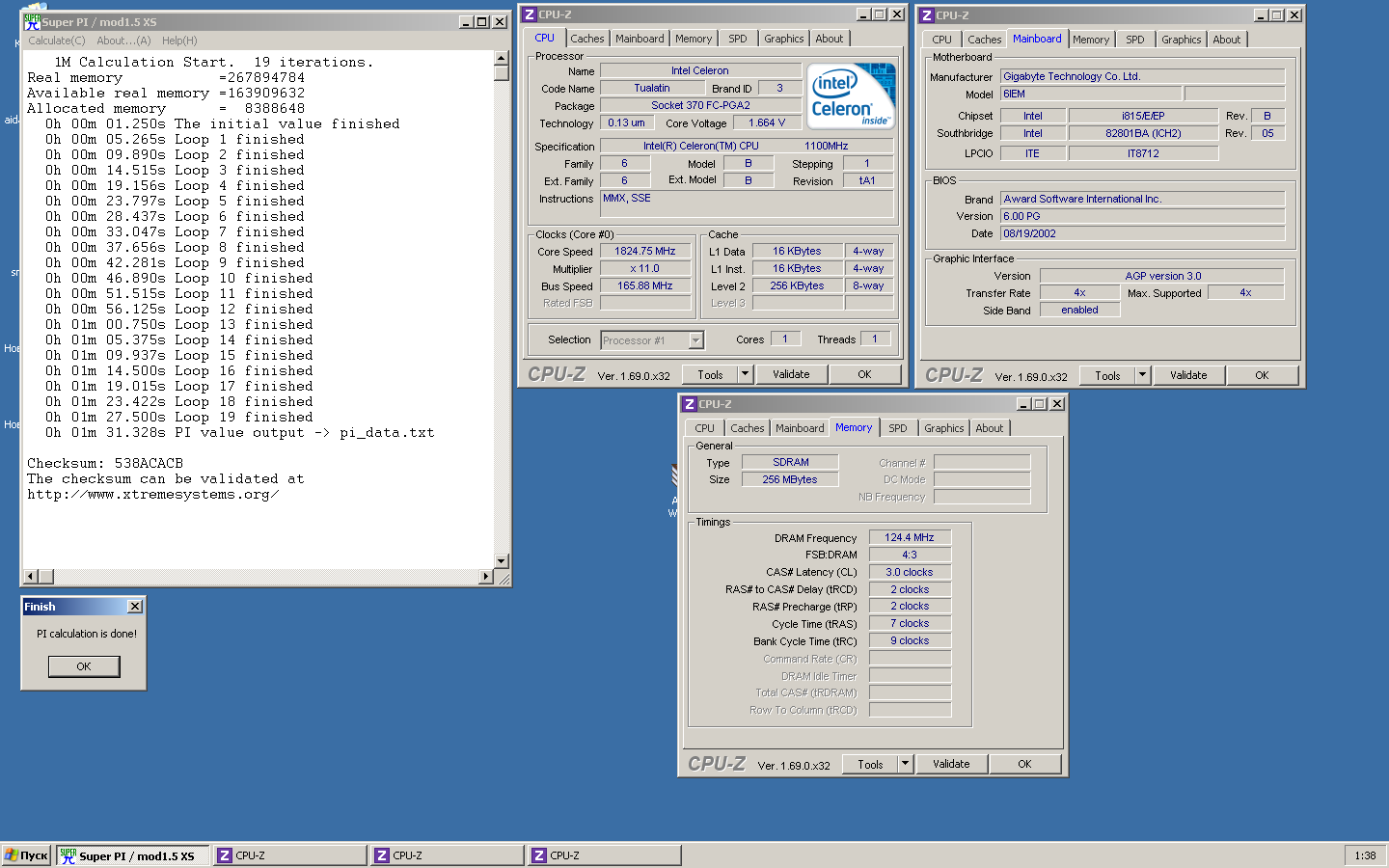This screenshot has width=1389, height=868.
Task: Expand Tools arrow in Memory window
Action: point(905,764)
